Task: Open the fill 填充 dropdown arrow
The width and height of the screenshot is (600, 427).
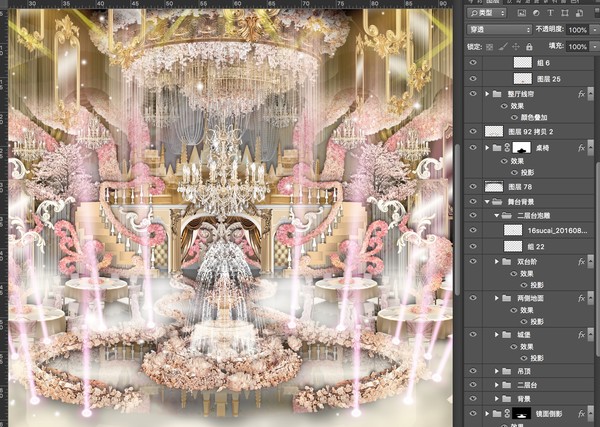Action: pos(595,47)
